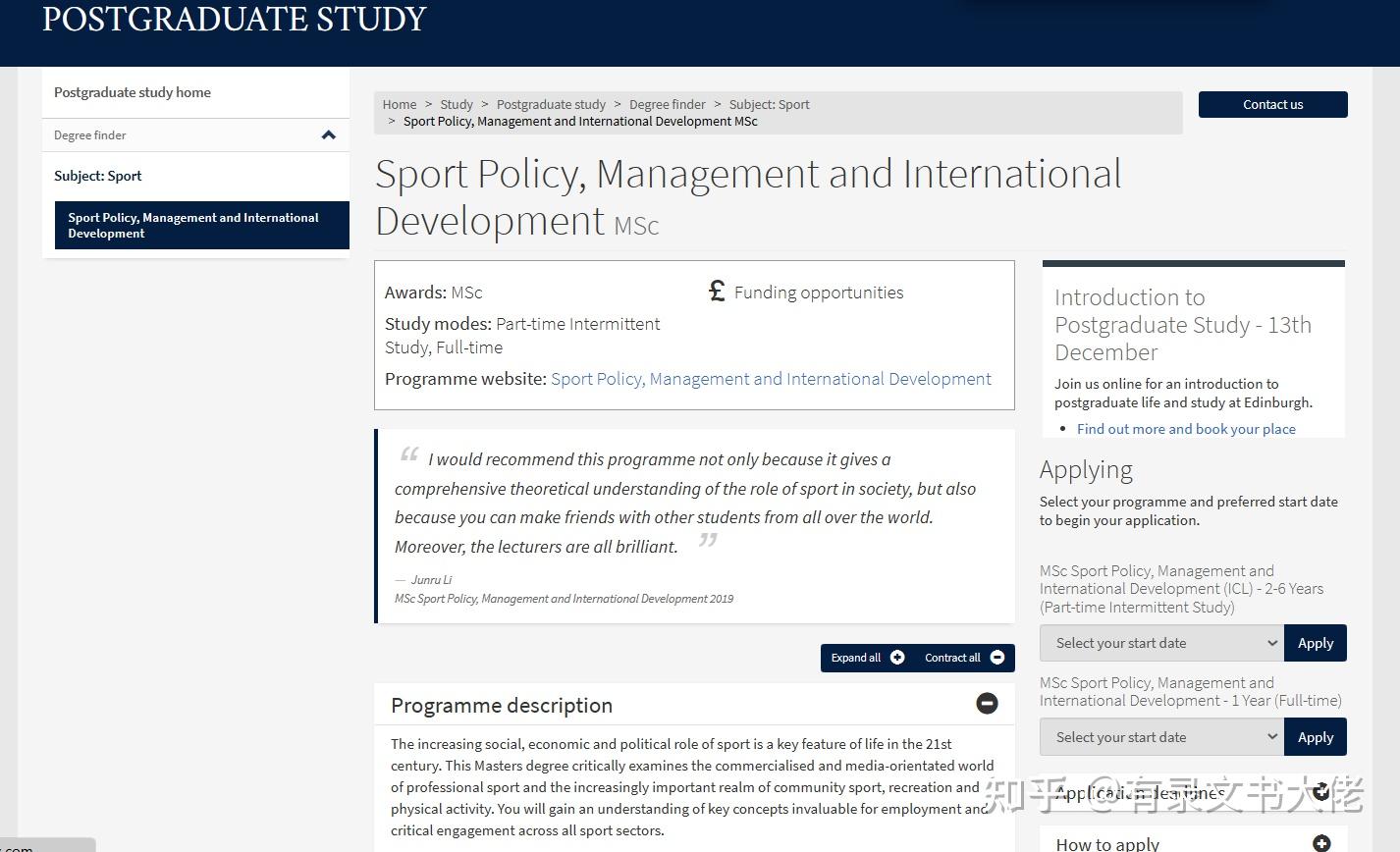Open Degree finder breadcrumb link
Viewport: 1400px width, 852px height.
(x=668, y=104)
